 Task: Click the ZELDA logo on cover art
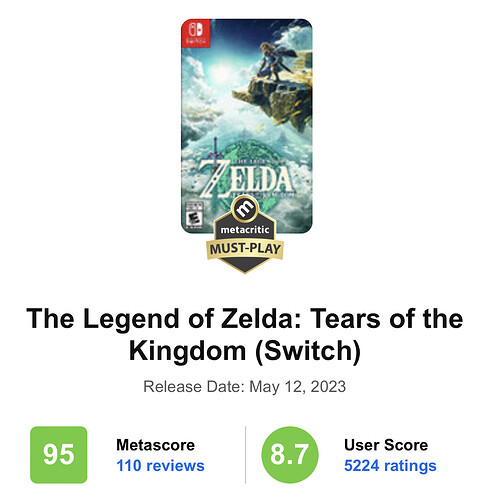point(248,179)
